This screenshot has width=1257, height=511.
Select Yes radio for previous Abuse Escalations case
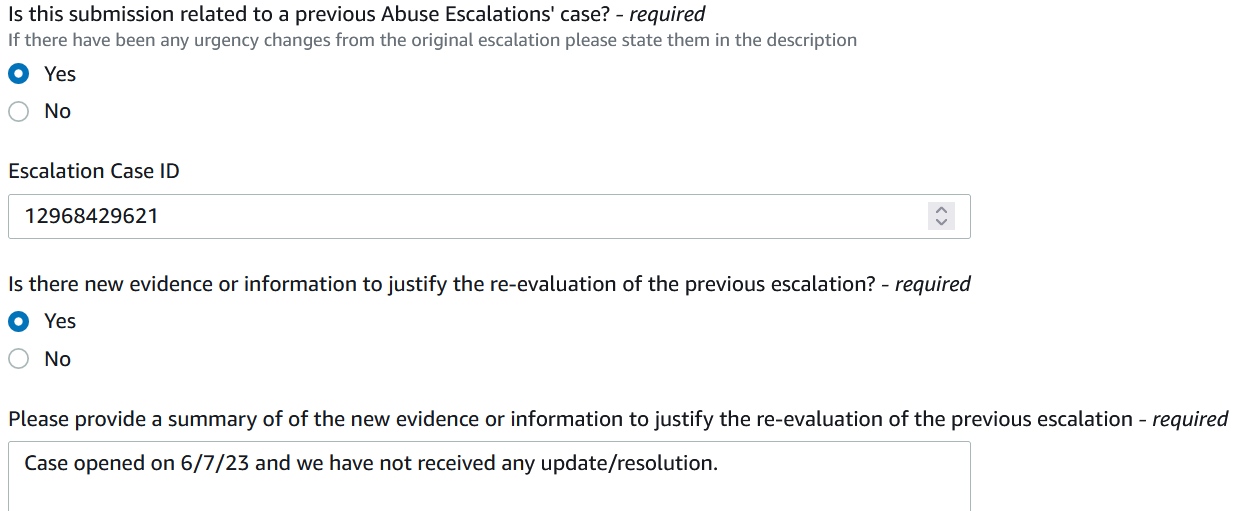point(18,74)
